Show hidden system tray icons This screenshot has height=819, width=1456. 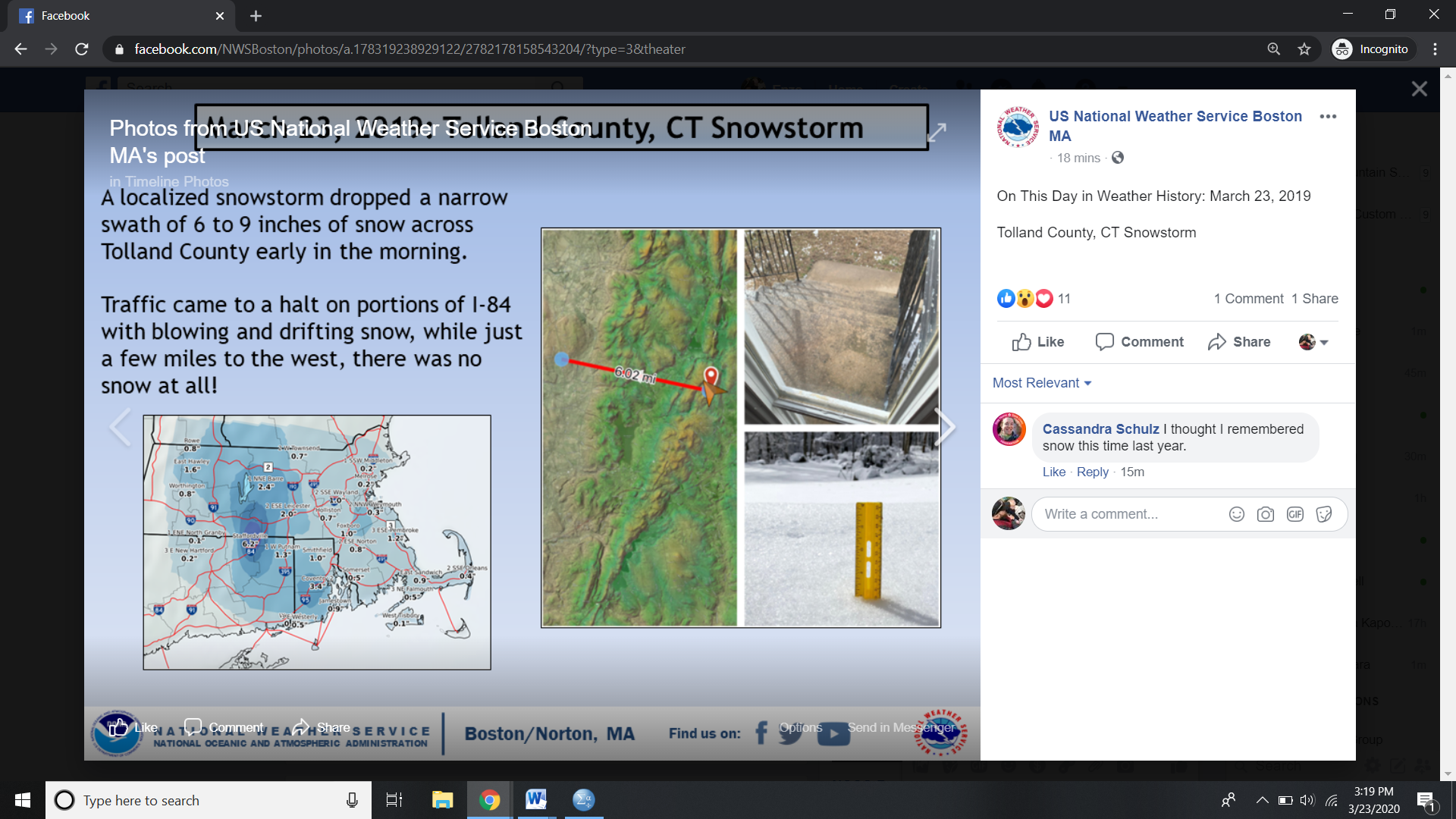1262,800
